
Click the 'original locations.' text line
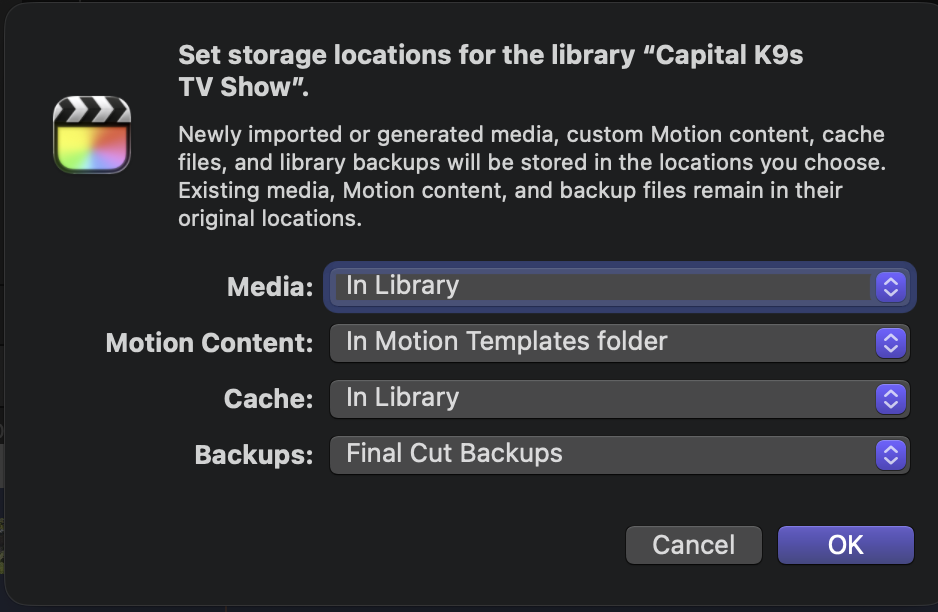[x=270, y=218]
